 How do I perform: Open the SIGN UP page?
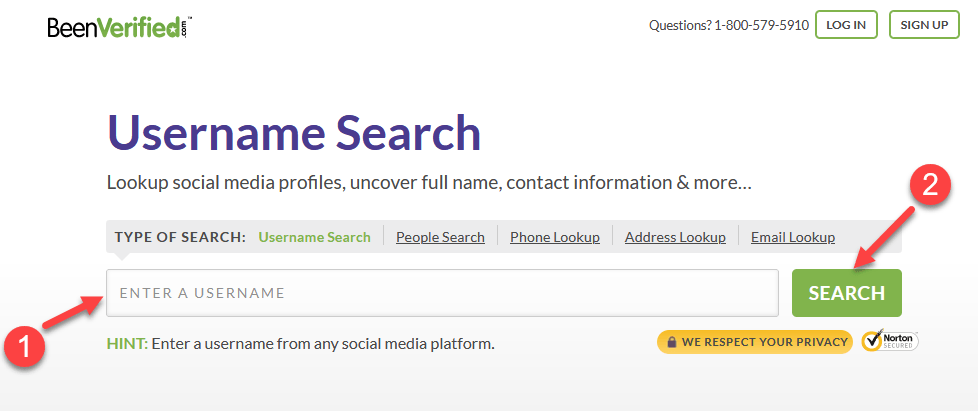(924, 25)
